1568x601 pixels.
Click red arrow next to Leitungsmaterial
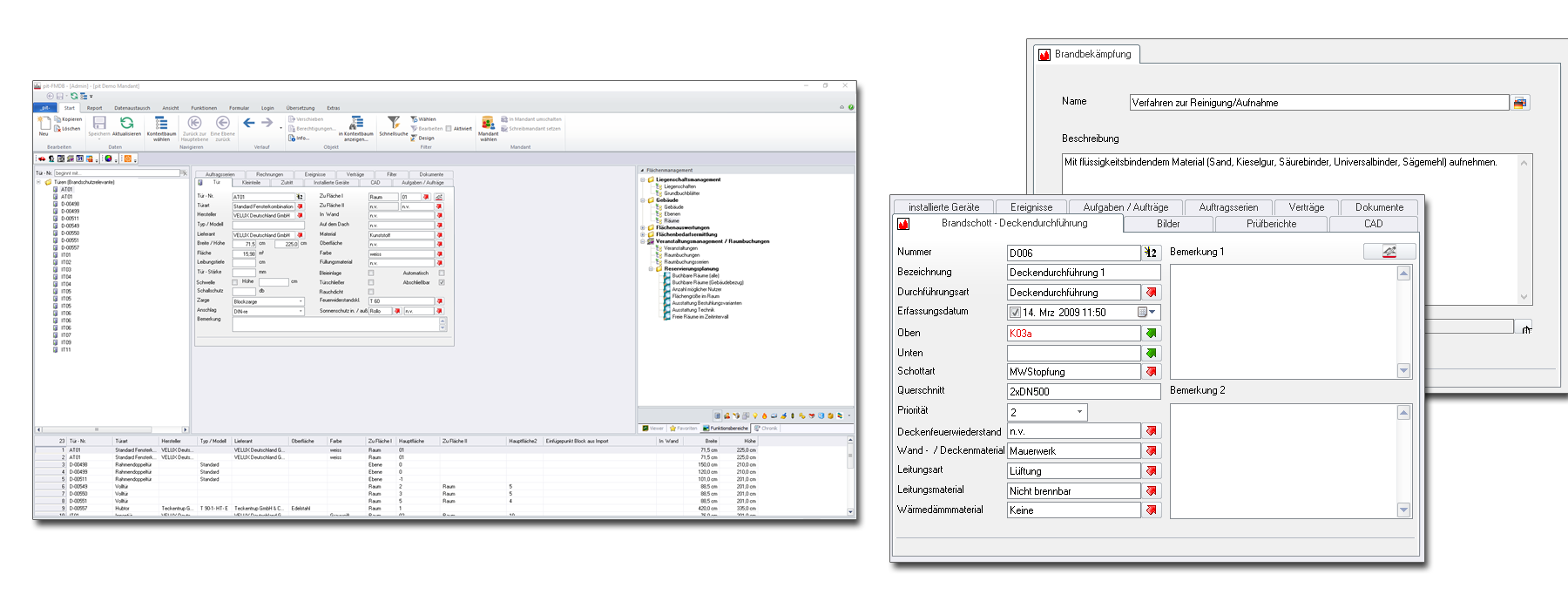click(1152, 491)
